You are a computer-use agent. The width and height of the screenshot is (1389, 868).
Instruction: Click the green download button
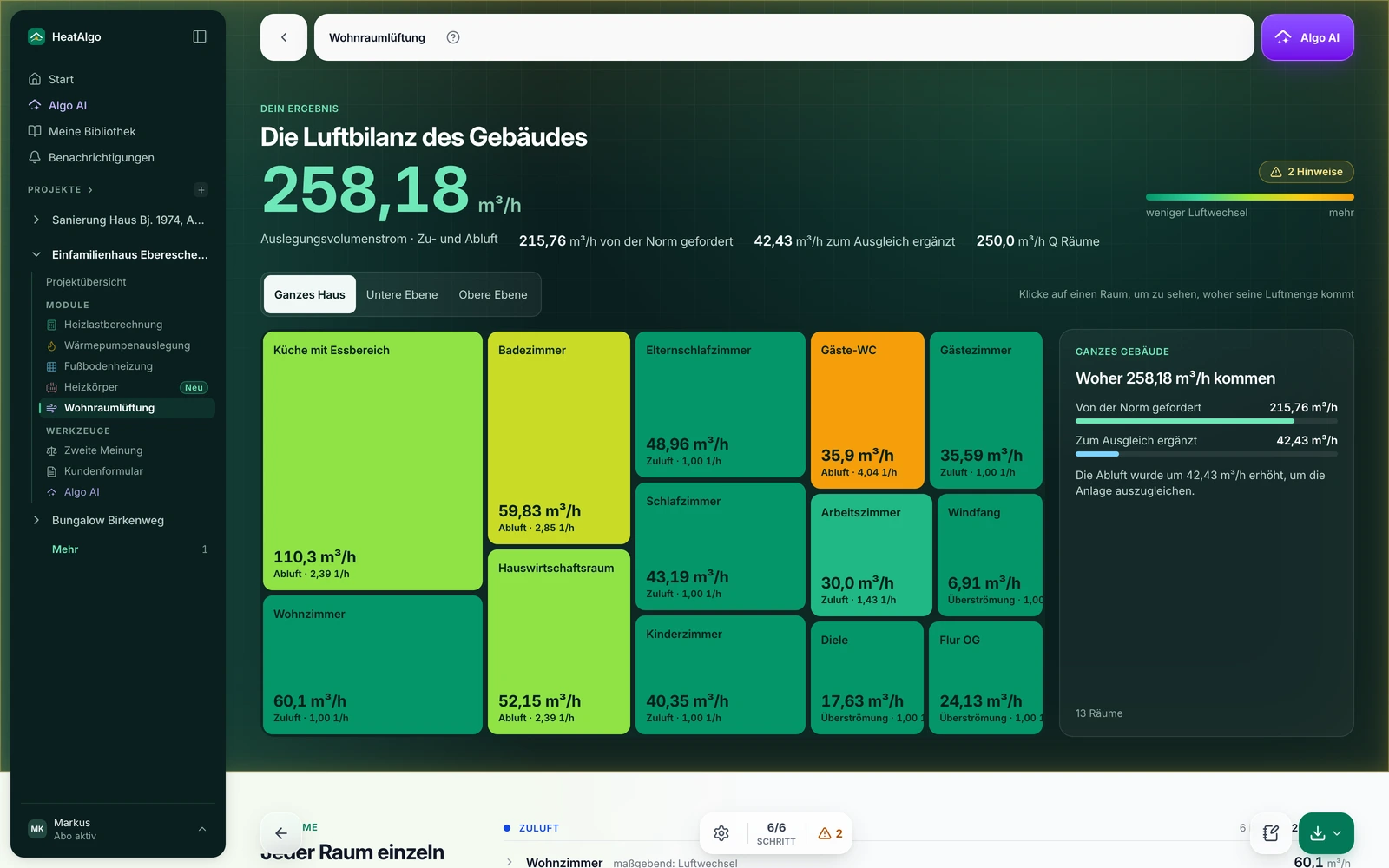click(x=1326, y=833)
